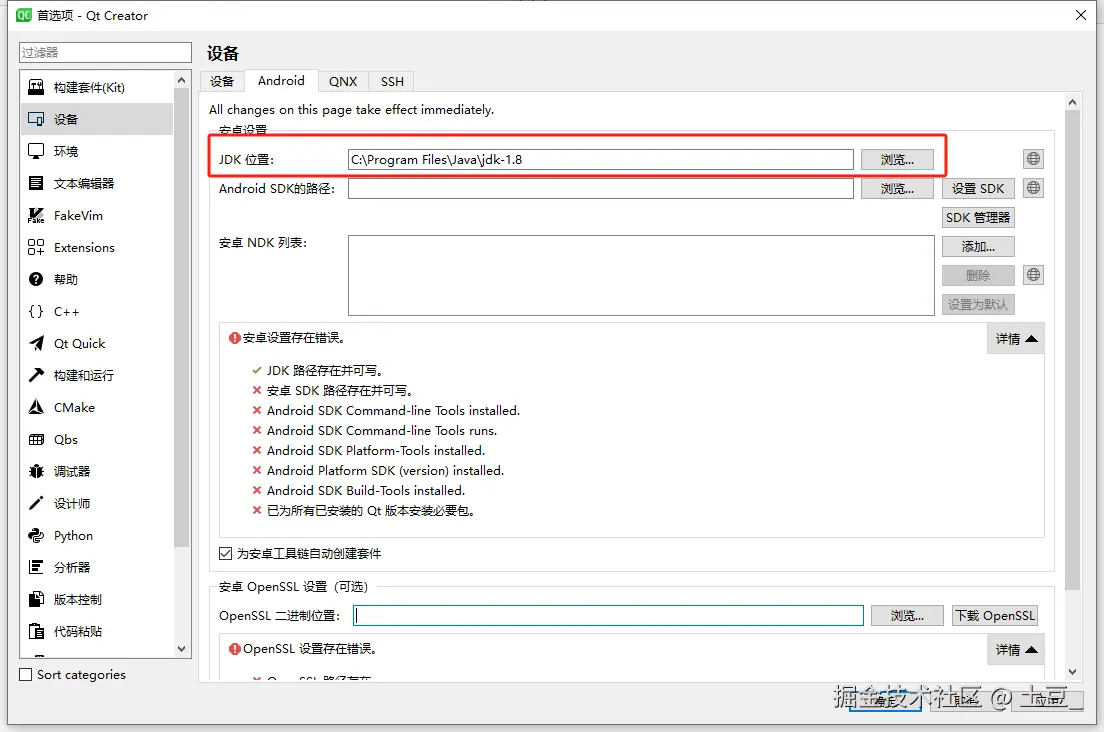1104x732 pixels.
Task: Collapse the 安卓设置 详情 details expander
Action: [x=1016, y=339]
